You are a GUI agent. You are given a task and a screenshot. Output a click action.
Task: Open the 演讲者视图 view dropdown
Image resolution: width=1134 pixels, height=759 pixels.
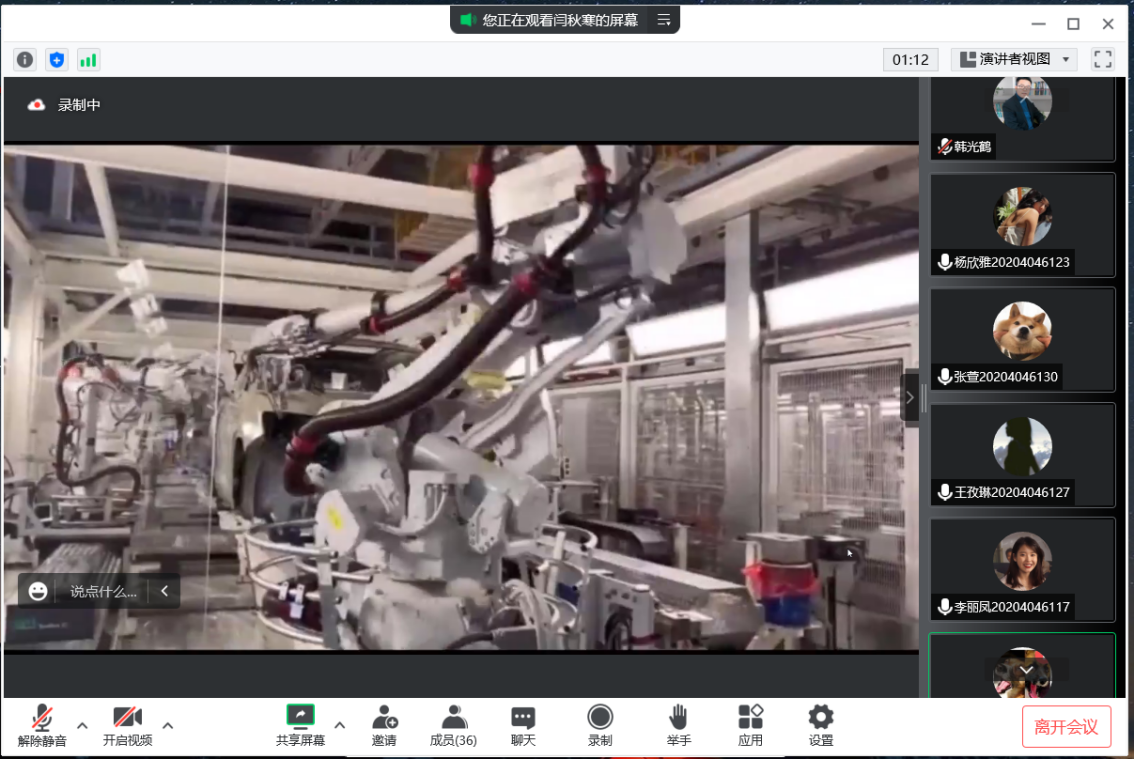1014,60
